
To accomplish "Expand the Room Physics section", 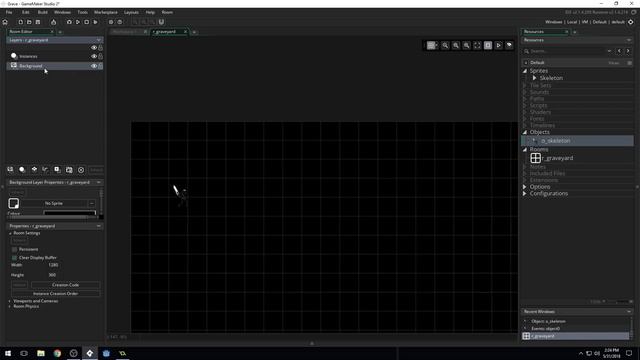I will (x=10, y=307).
